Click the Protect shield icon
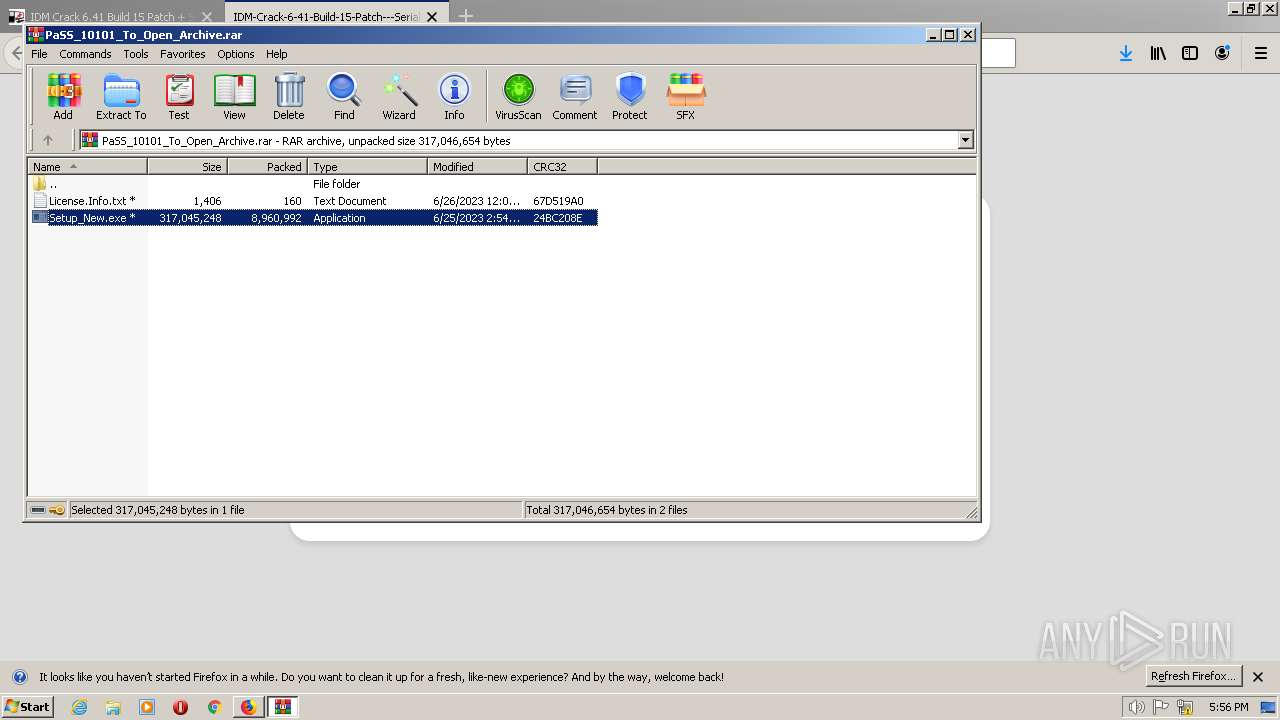The image size is (1280, 720). [x=630, y=97]
